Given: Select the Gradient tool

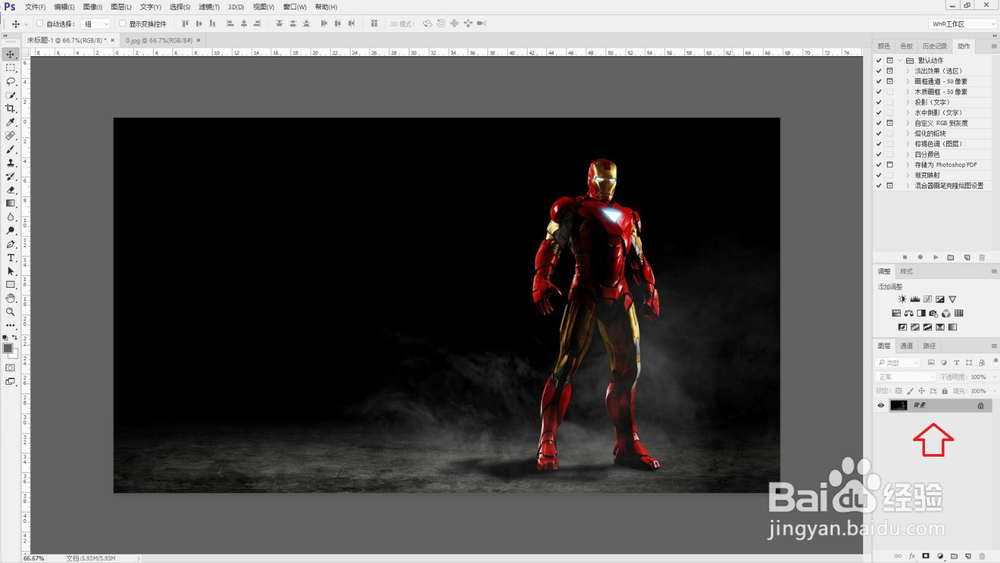Looking at the screenshot, I should (10, 203).
